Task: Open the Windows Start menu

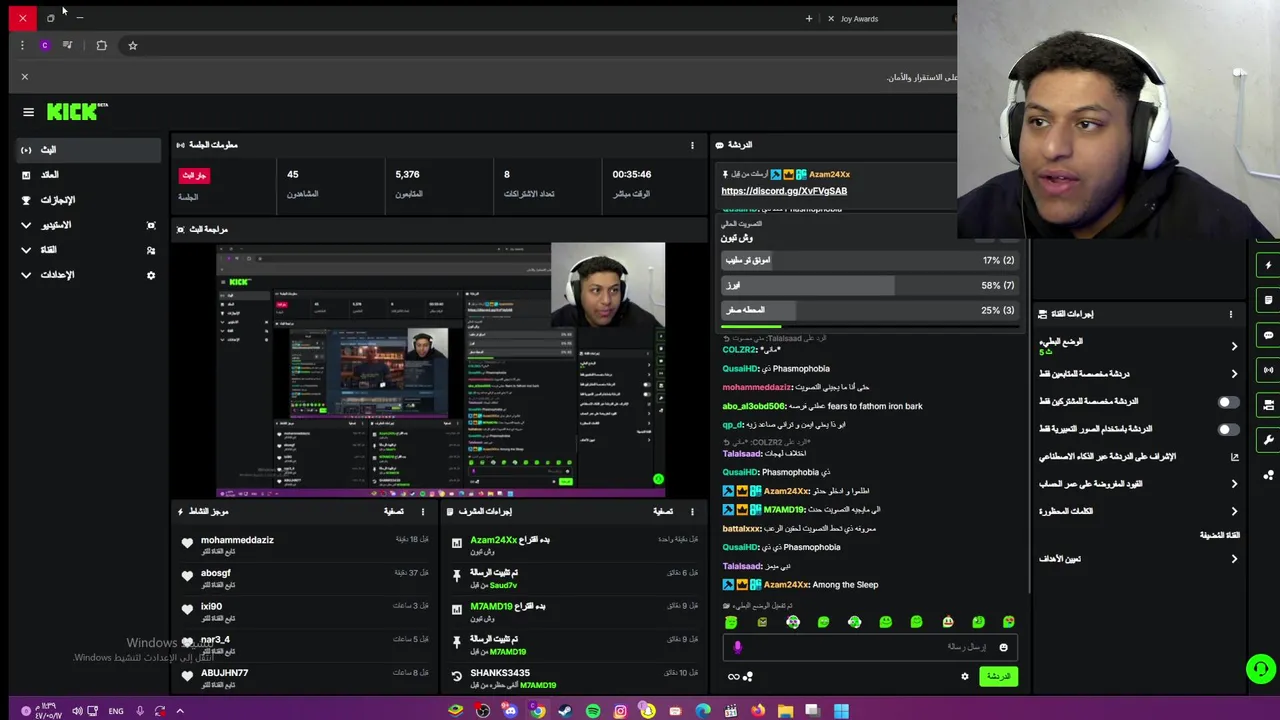Action: 841,711
